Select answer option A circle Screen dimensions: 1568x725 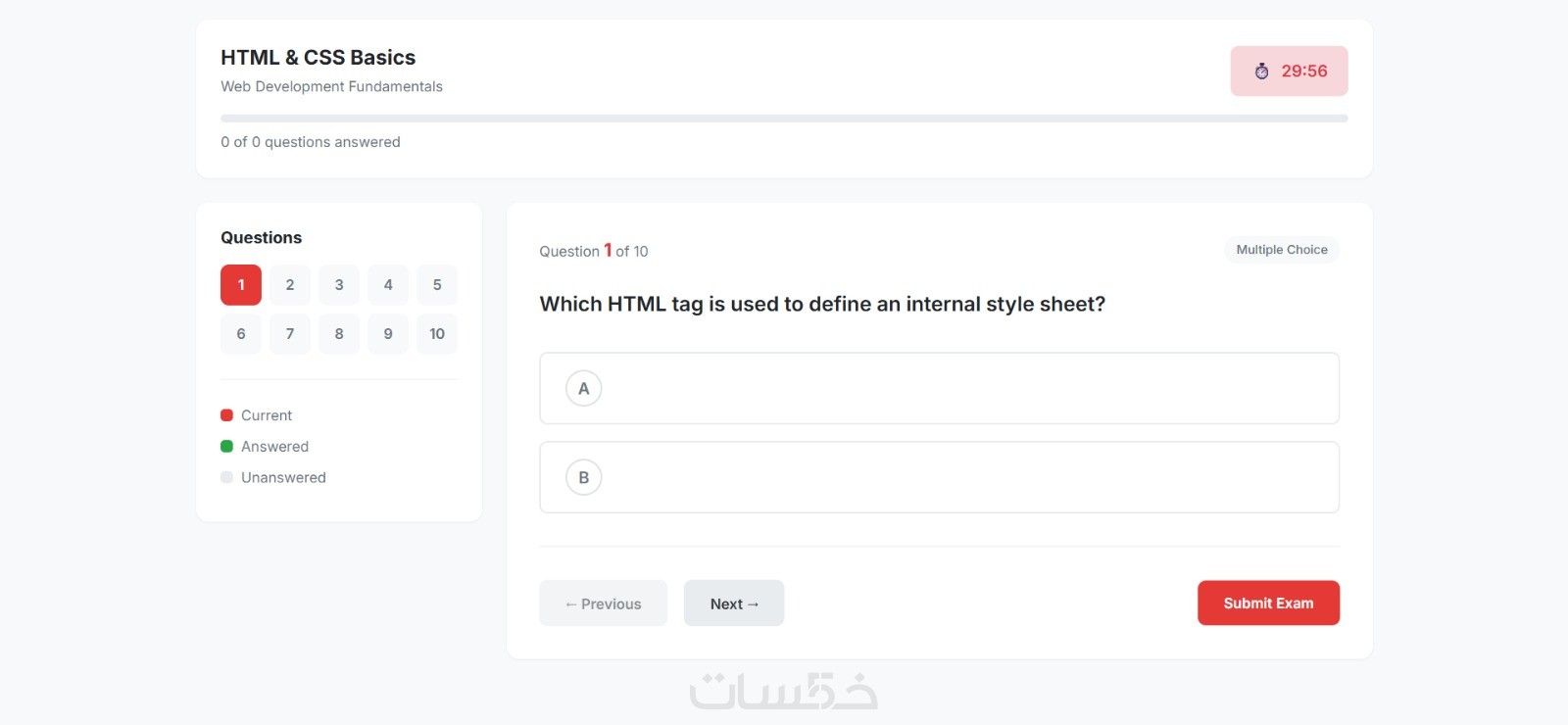coord(583,389)
